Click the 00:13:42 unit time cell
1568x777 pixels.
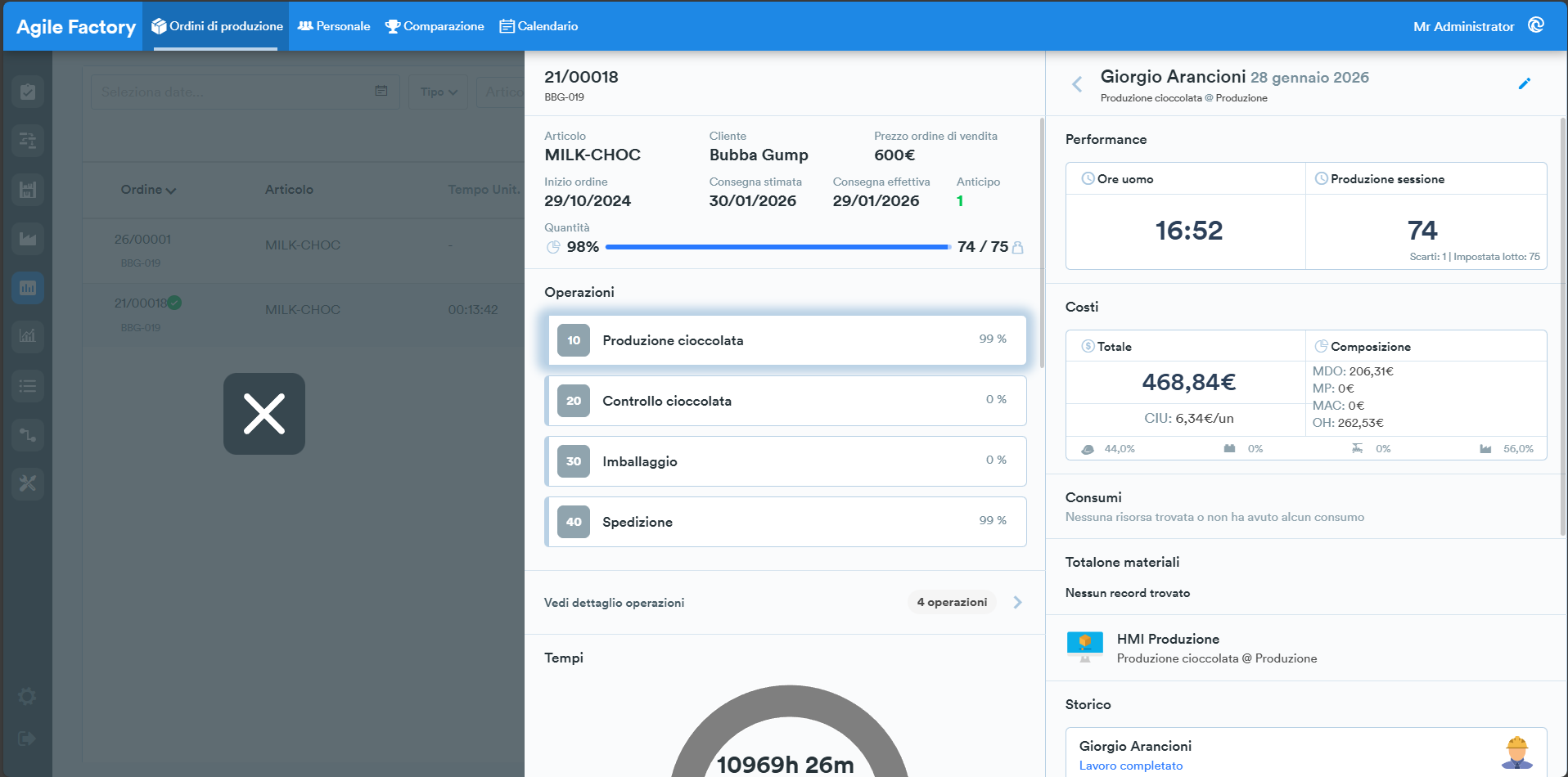(473, 310)
